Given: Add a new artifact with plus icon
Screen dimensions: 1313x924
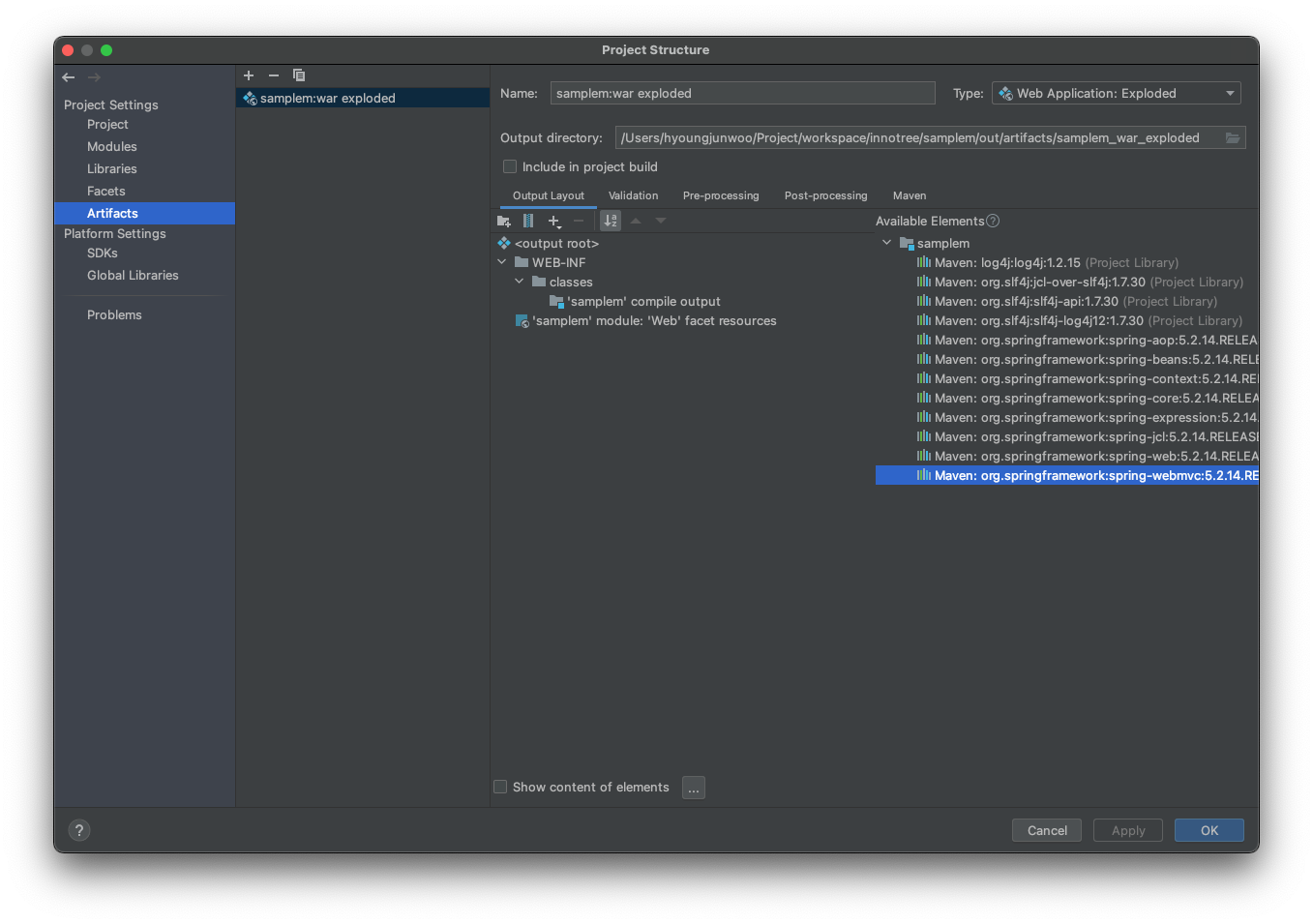Looking at the screenshot, I should click(x=249, y=75).
